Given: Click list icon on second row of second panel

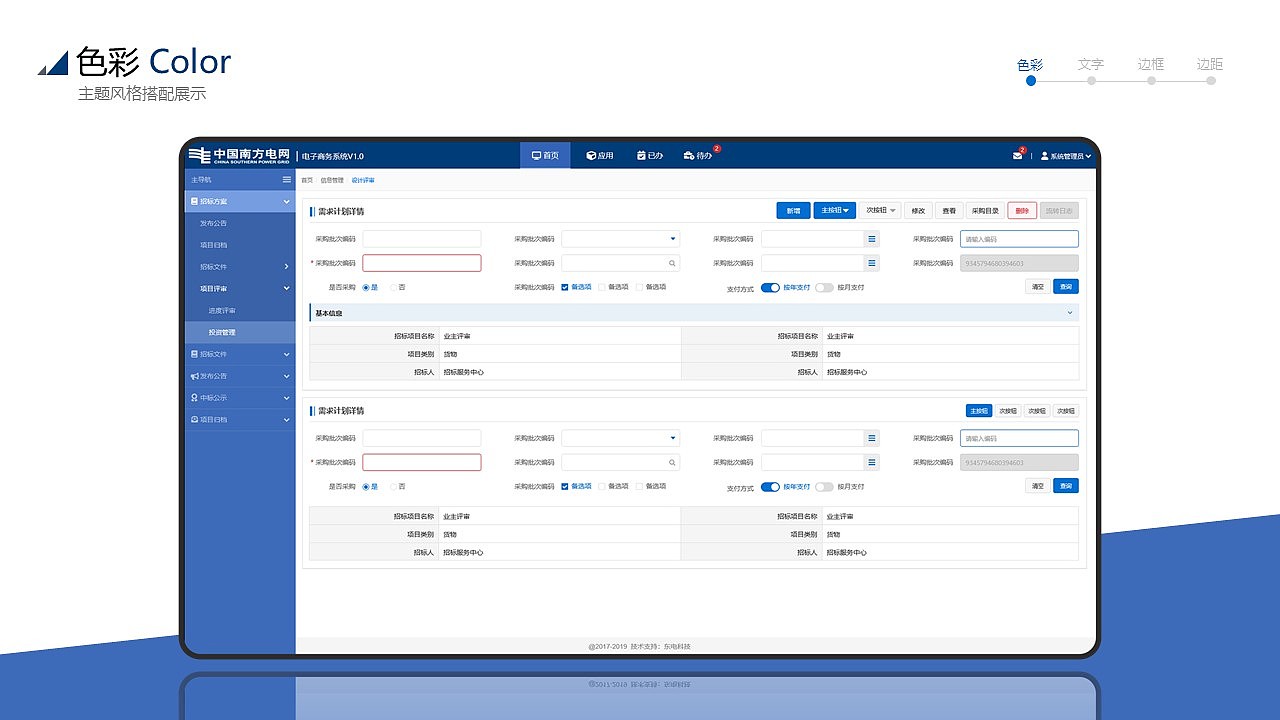Looking at the screenshot, I should click(x=872, y=462).
